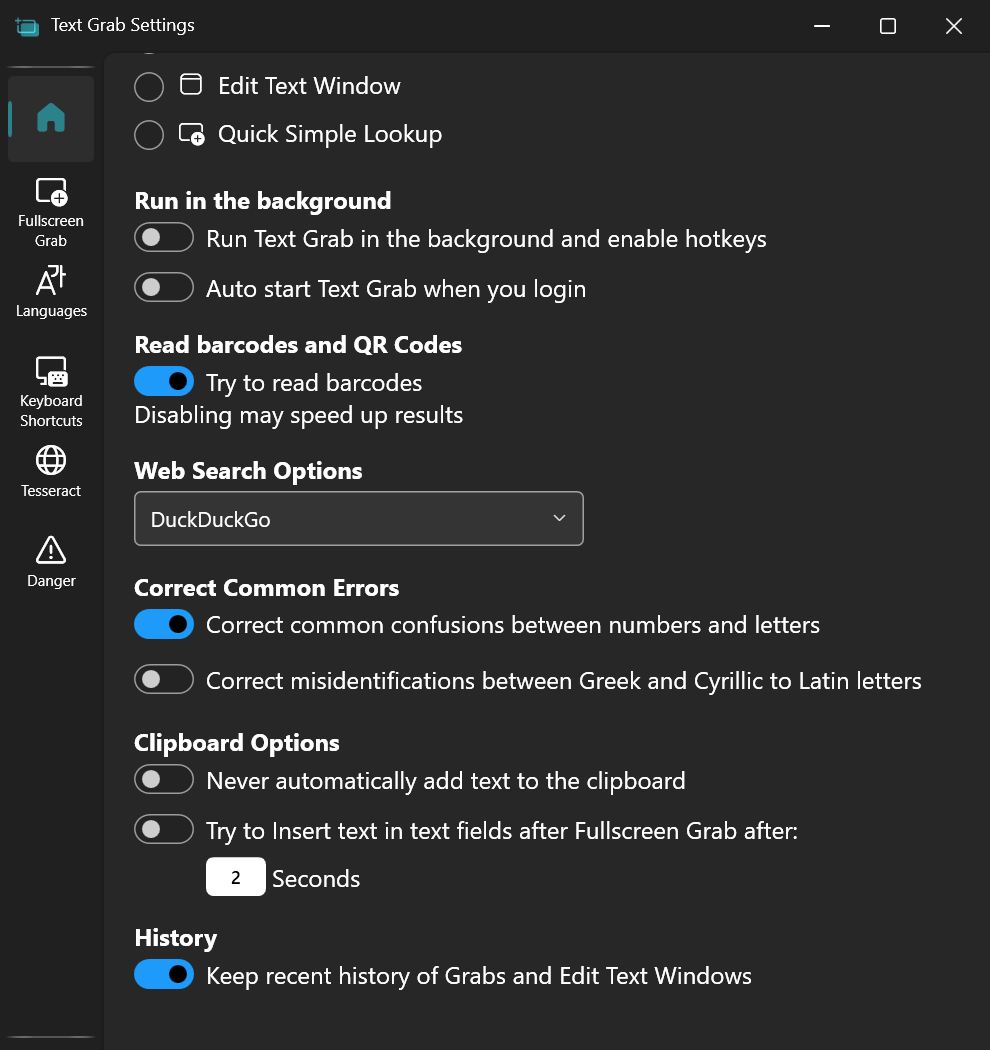Go to Languages settings section

tap(51, 292)
